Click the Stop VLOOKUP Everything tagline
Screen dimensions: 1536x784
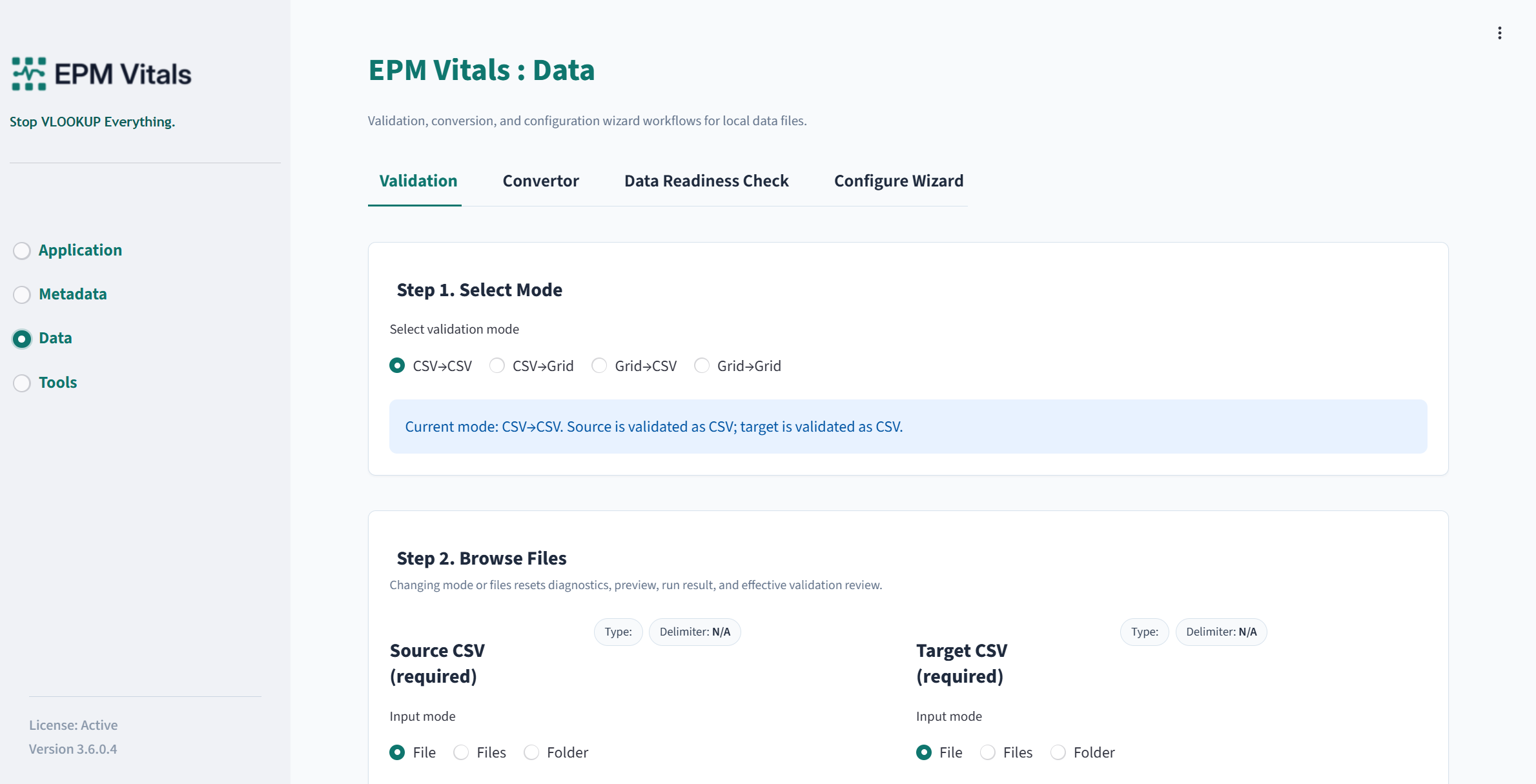92,121
